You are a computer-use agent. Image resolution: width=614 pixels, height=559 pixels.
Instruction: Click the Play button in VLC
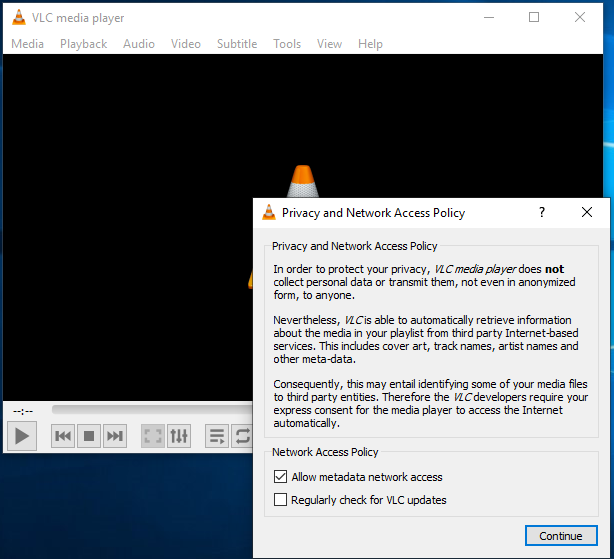pos(22,436)
